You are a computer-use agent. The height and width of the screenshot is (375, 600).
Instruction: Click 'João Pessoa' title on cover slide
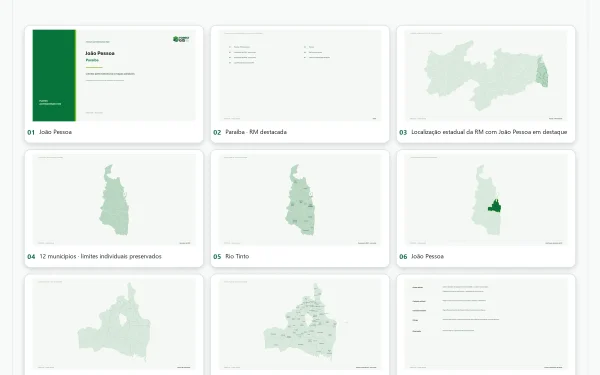[x=100, y=53]
